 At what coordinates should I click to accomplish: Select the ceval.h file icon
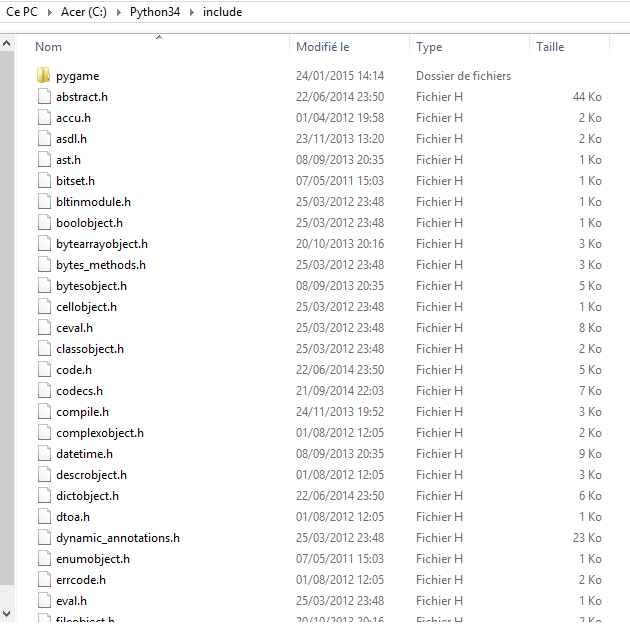click(x=43, y=328)
